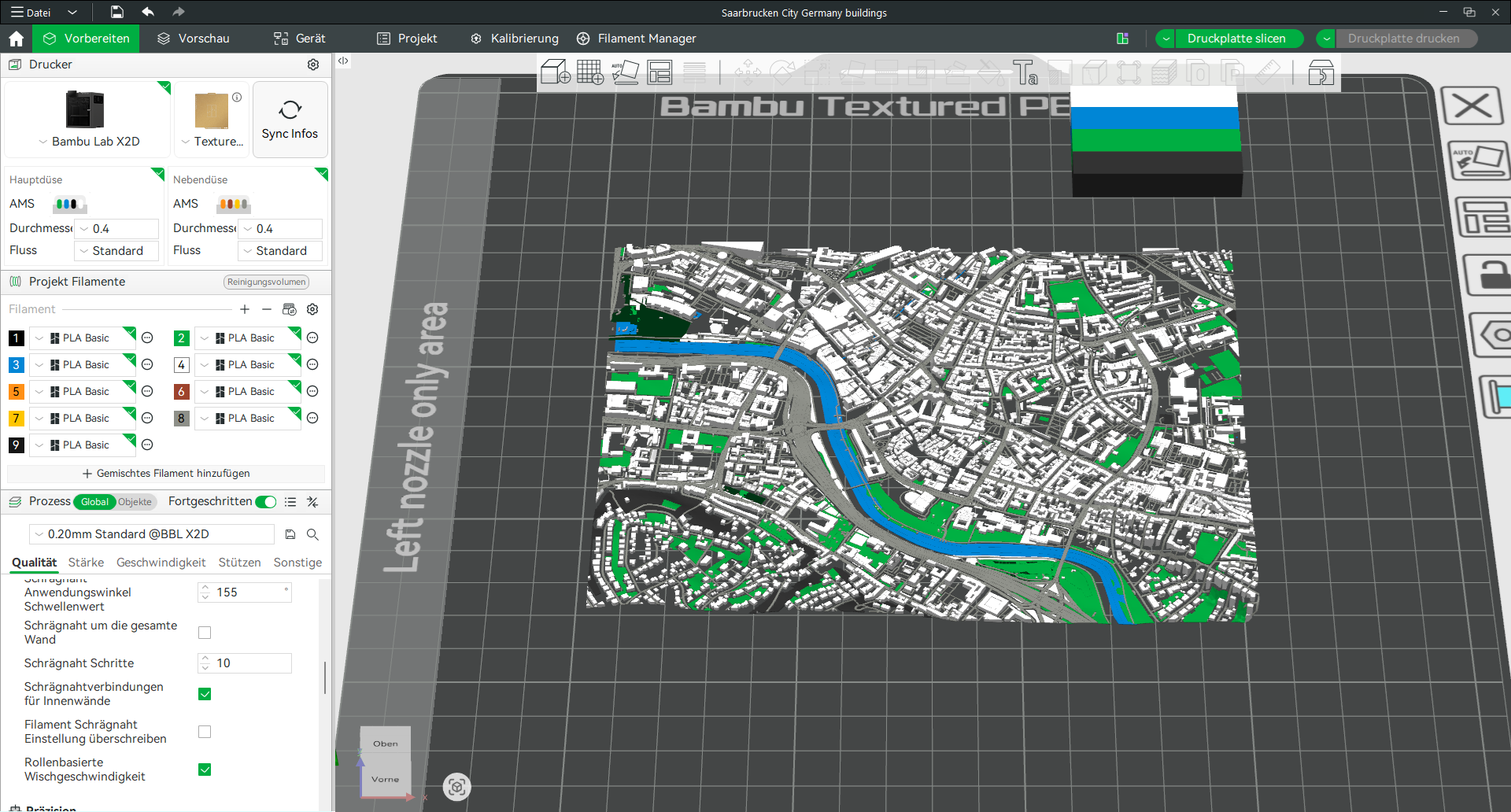Image resolution: width=1511 pixels, height=812 pixels.
Task: Click Gemischtes Filament hinzufügen
Action: [166, 474]
